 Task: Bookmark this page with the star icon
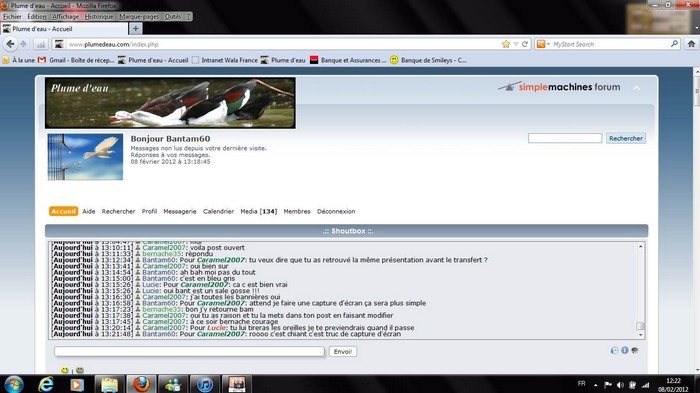click(506, 44)
